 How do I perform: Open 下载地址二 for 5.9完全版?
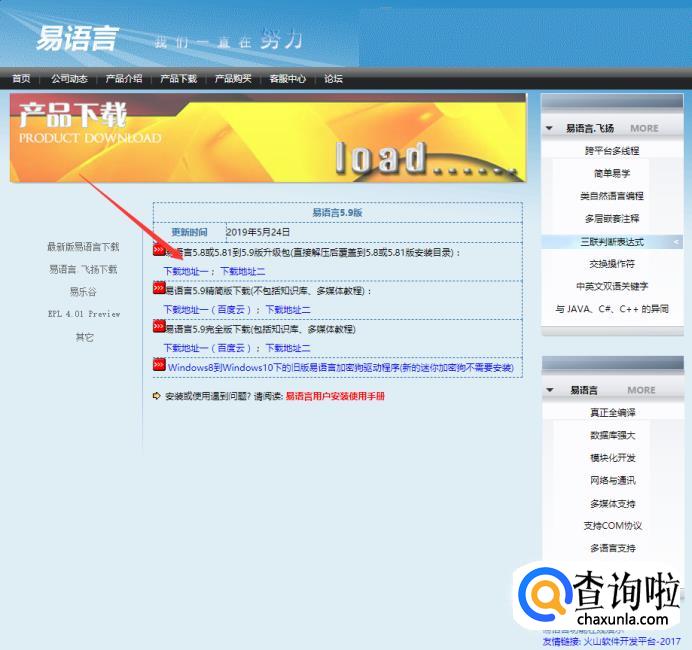pyautogui.click(x=288, y=348)
